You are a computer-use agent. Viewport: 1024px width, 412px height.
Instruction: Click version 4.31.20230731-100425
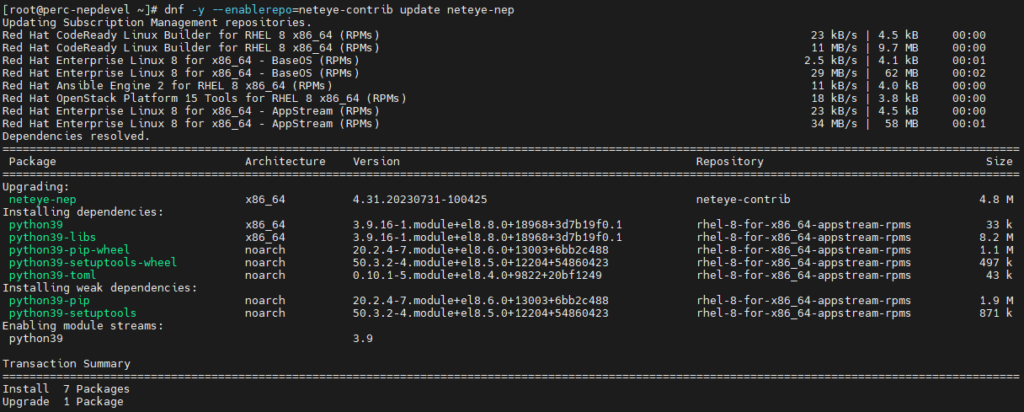[x=420, y=199]
